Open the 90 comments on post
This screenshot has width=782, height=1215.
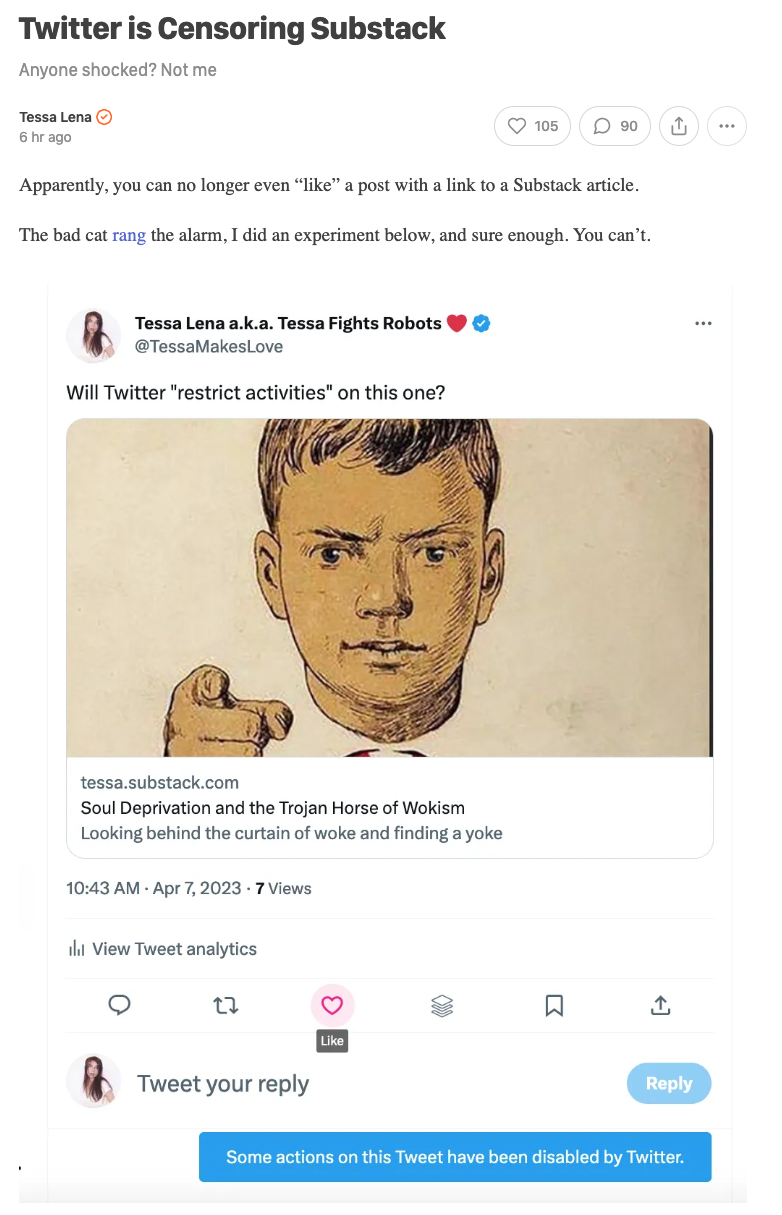(x=615, y=126)
